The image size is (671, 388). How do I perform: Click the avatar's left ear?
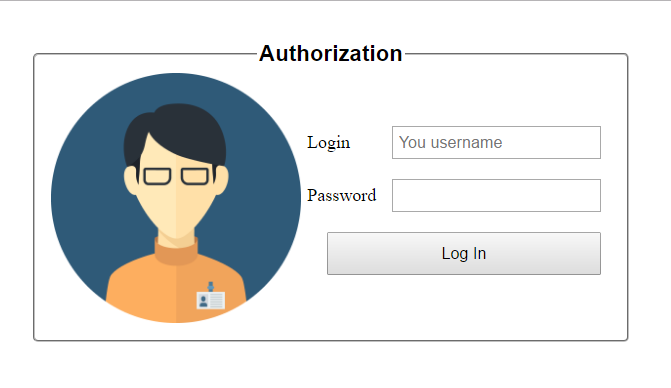[131, 181]
